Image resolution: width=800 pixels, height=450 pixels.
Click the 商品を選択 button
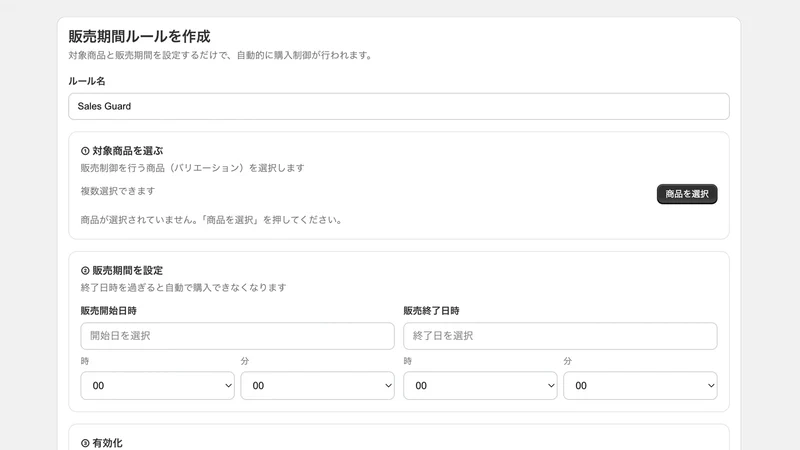(687, 194)
